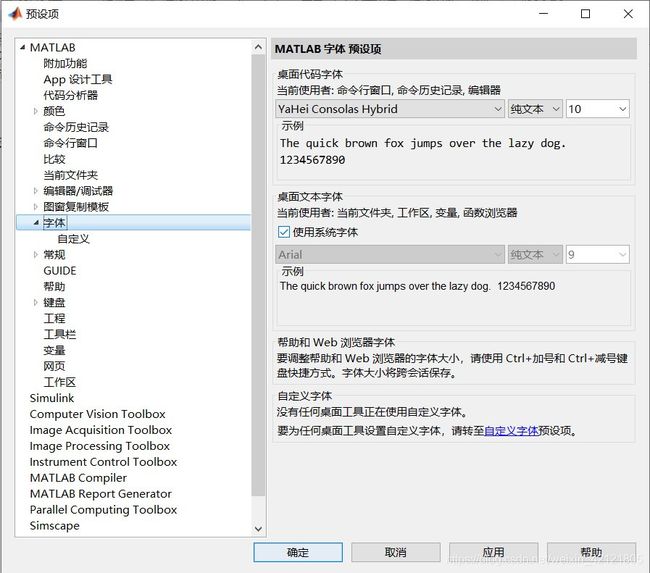Select Simulink in the tree
Screen dimensions: 650x573
[x=52, y=398]
